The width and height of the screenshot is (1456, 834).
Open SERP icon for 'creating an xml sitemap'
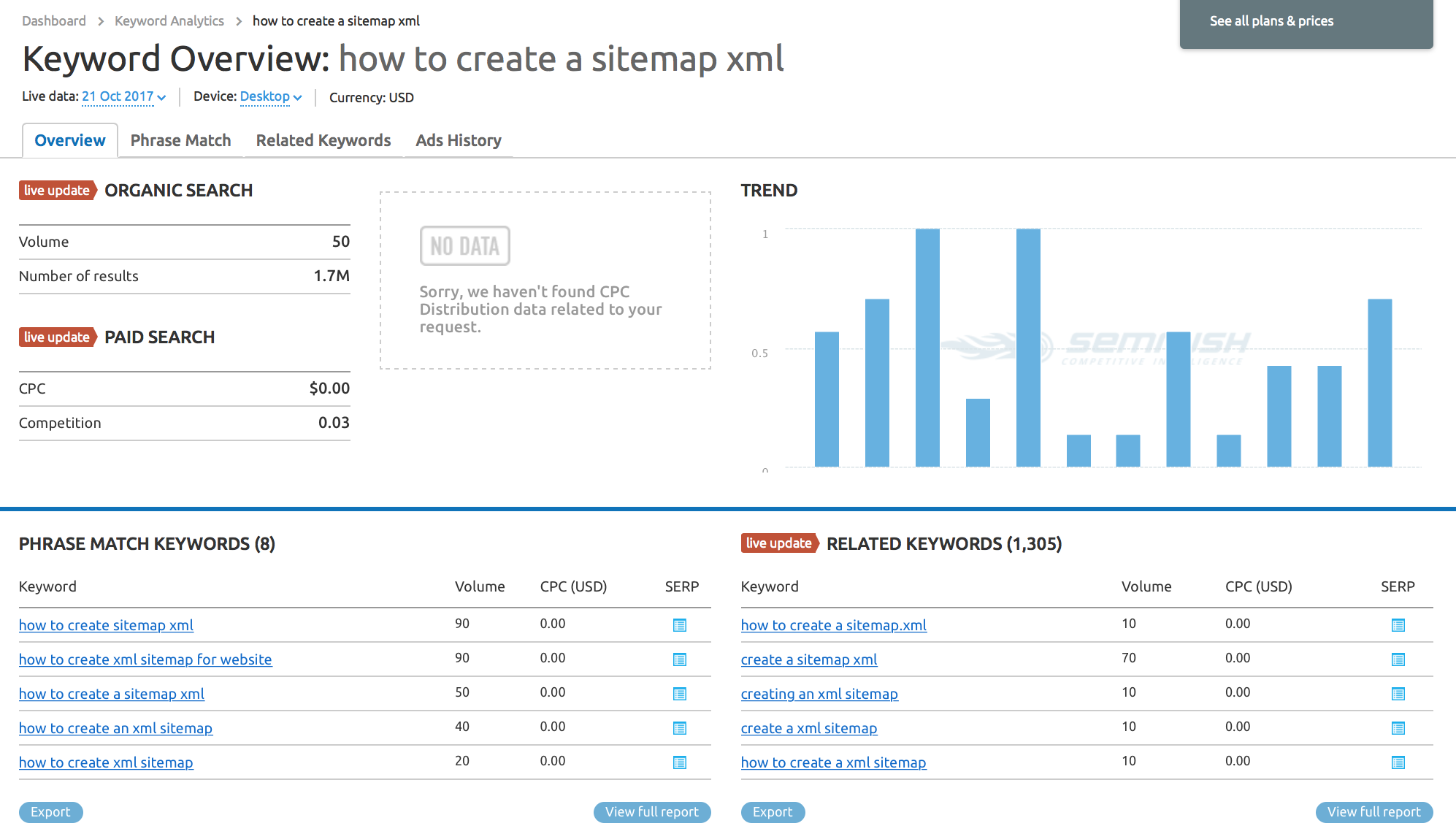coord(1398,694)
